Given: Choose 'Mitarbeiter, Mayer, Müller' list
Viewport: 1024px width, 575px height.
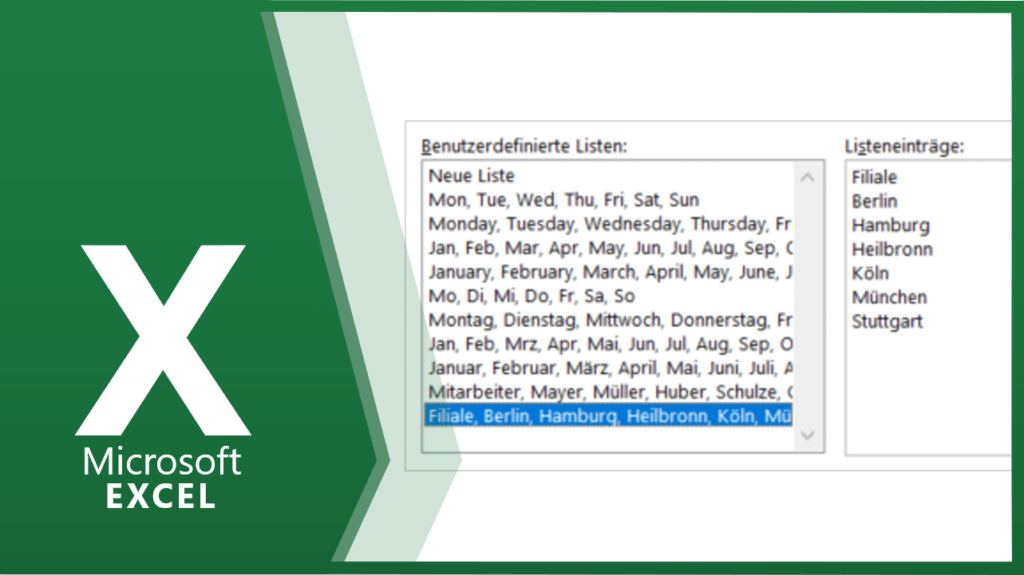Looking at the screenshot, I should click(609, 392).
